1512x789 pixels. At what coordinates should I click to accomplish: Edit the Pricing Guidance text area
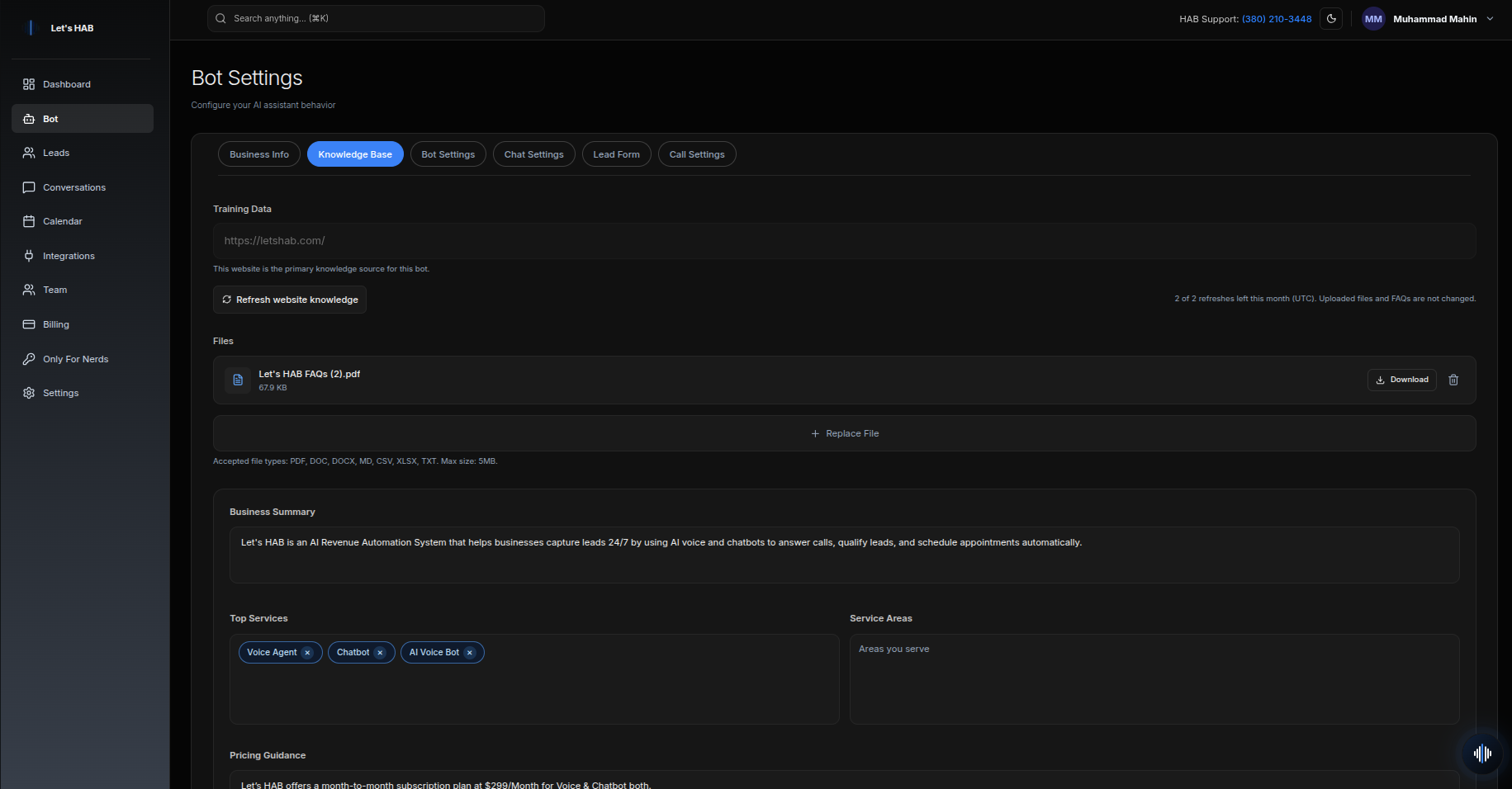845,780
